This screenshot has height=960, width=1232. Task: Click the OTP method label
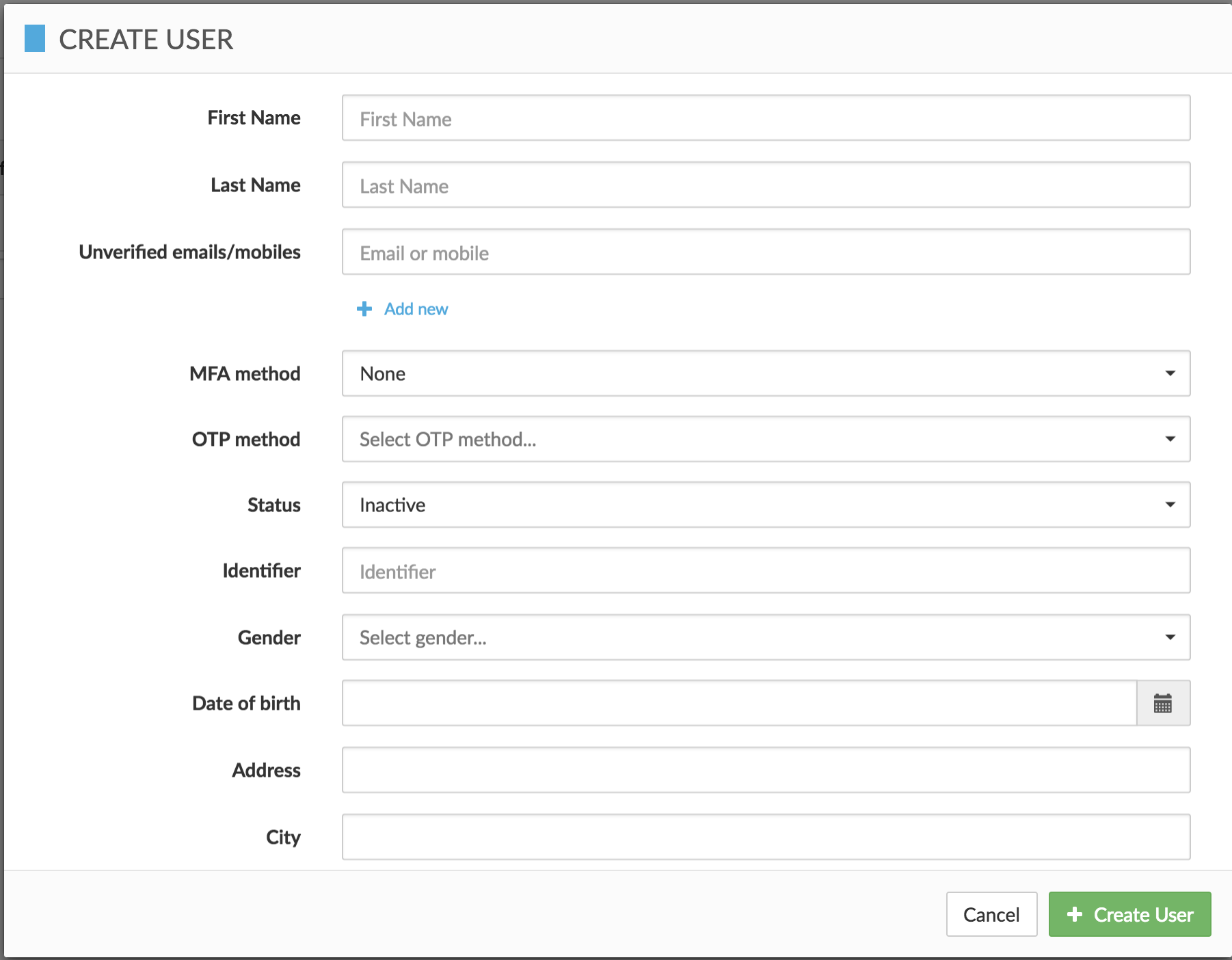pyautogui.click(x=246, y=440)
